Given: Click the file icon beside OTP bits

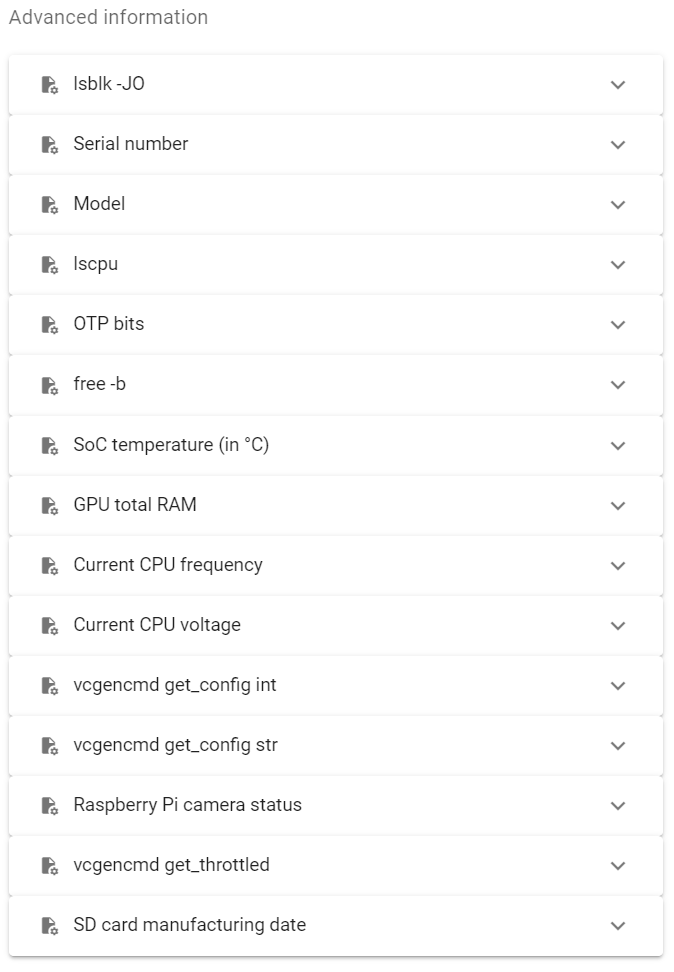Looking at the screenshot, I should click(x=50, y=325).
